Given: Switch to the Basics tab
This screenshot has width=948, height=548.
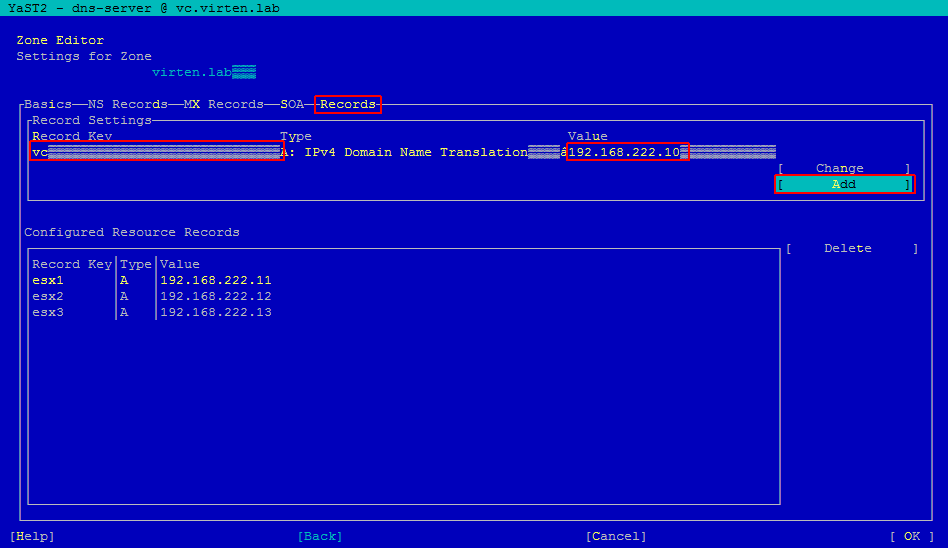Looking at the screenshot, I should point(48,104).
